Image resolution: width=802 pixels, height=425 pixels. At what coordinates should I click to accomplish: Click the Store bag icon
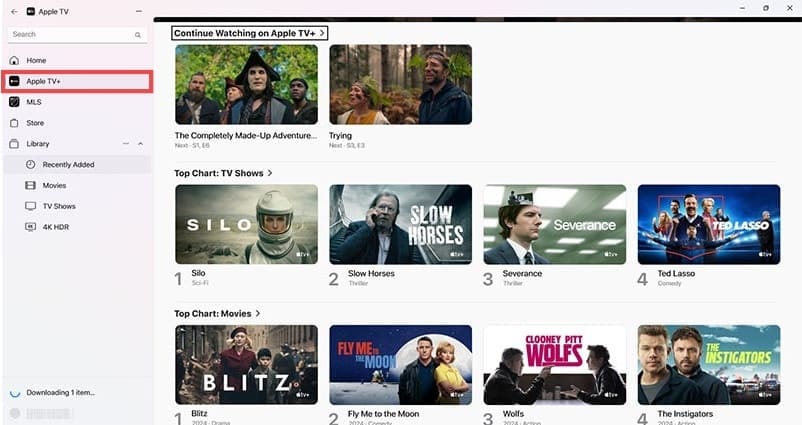(x=14, y=123)
